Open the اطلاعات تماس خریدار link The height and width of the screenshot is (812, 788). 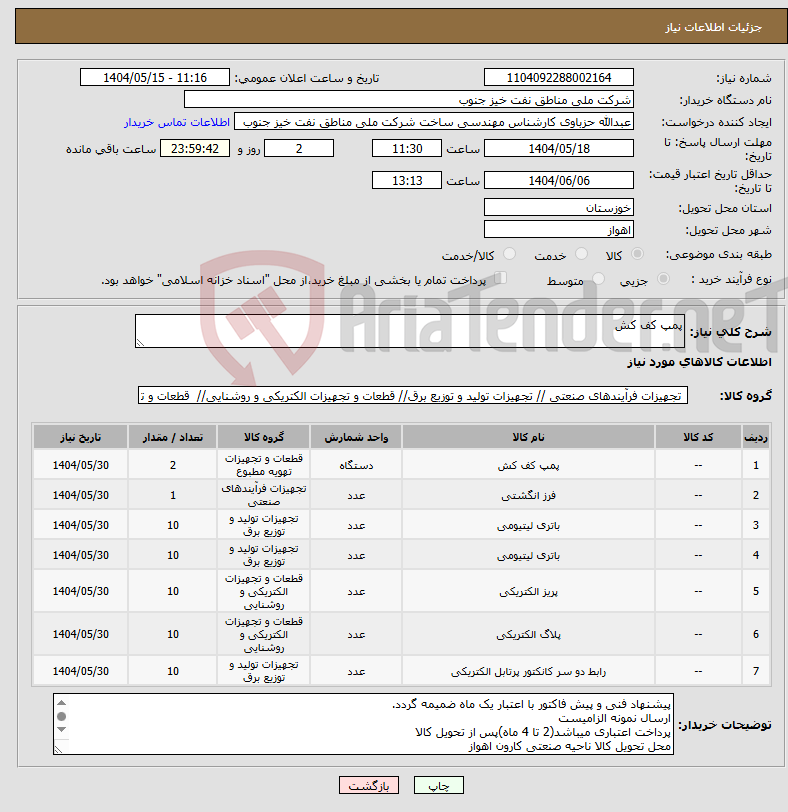(177, 122)
